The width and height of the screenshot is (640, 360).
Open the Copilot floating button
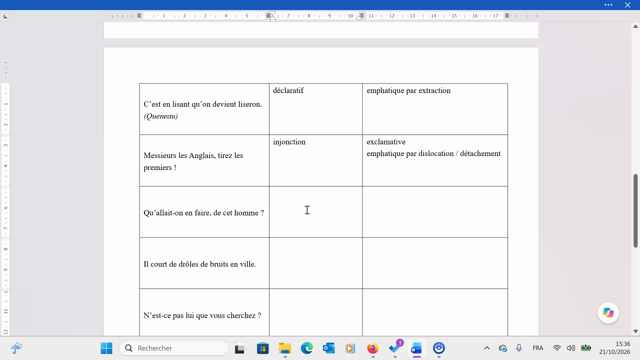coord(608,313)
